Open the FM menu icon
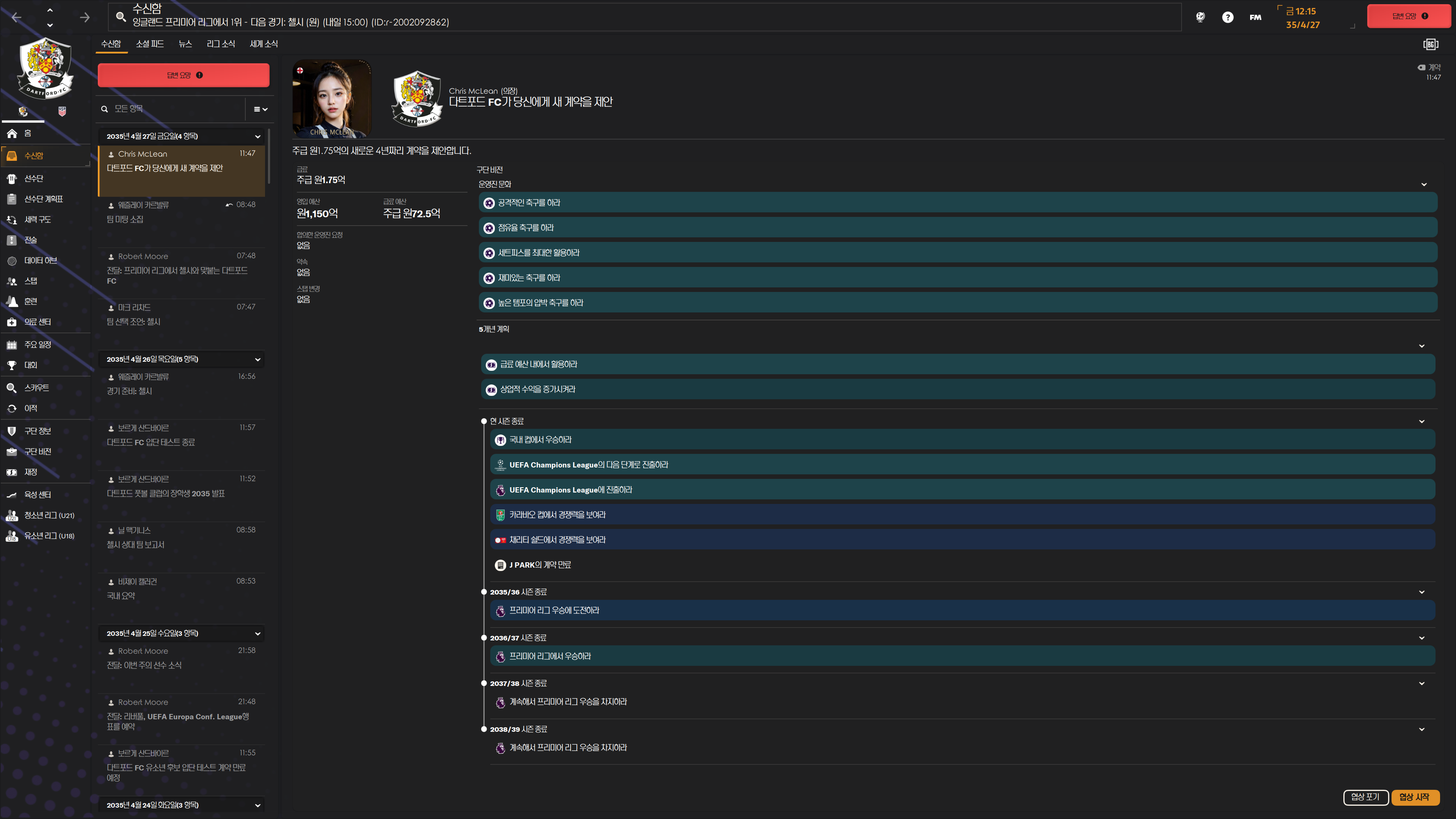1456x819 pixels. (x=1255, y=17)
